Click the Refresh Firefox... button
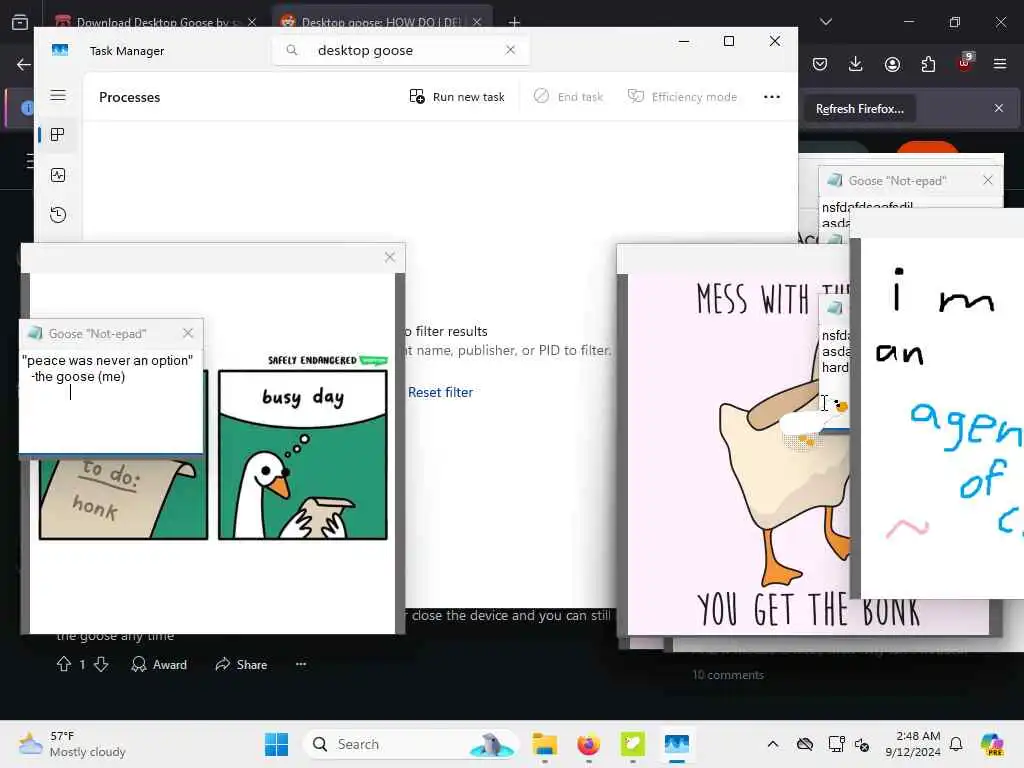The height and width of the screenshot is (768, 1024). point(859,108)
